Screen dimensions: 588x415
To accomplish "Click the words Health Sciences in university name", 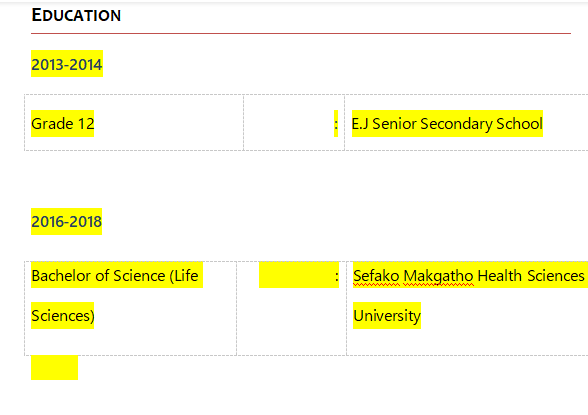I will (x=531, y=276).
